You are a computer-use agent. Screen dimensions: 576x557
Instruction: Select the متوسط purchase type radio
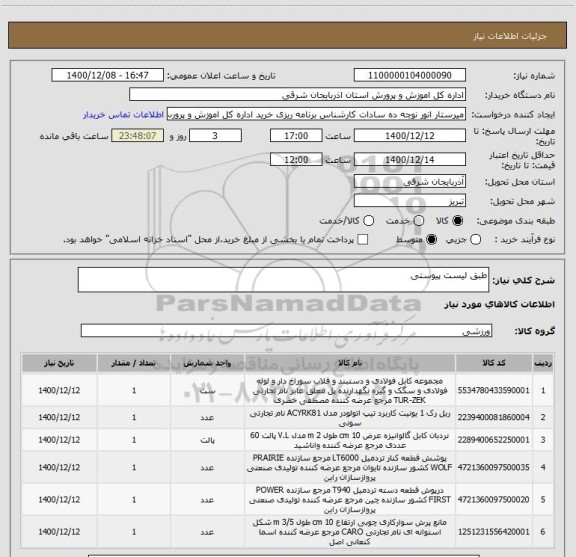tap(431, 240)
